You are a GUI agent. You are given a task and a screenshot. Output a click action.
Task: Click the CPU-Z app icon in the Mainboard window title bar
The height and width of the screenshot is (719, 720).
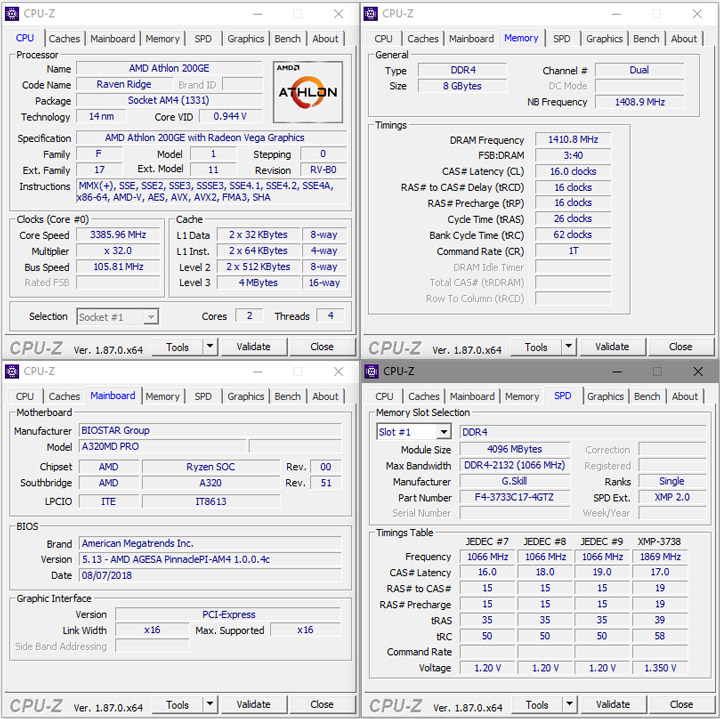tap(12, 371)
